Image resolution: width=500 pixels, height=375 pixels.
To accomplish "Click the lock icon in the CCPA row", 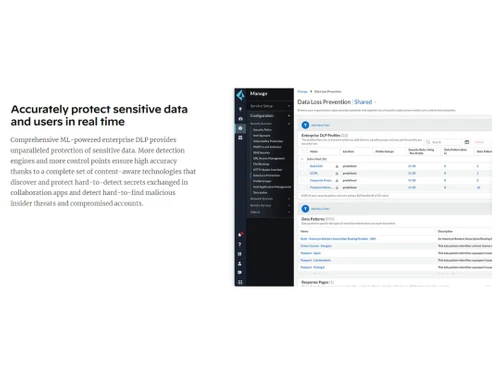I will [x=337, y=173].
